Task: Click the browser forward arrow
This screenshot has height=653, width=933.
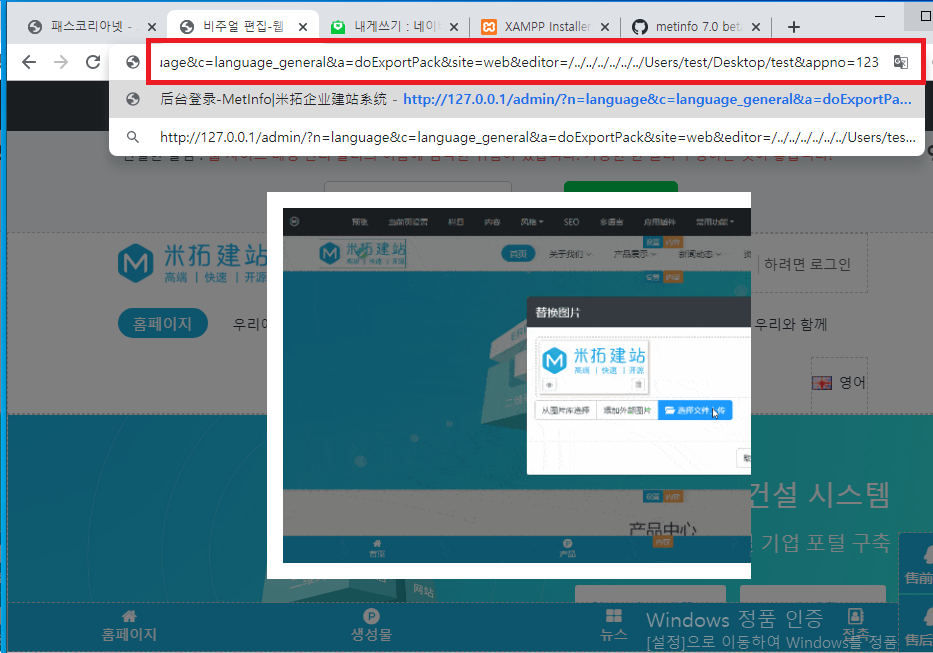Action: point(61,62)
